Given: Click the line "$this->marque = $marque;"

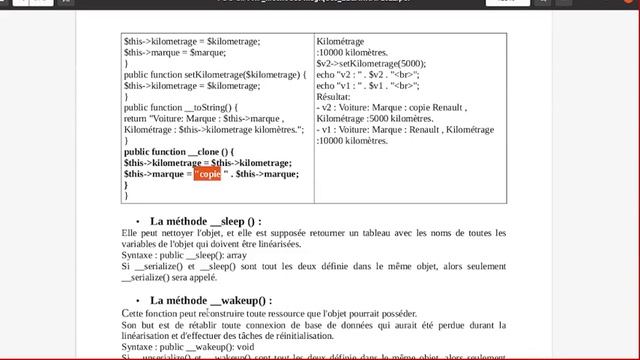Looking at the screenshot, I should [x=175, y=53].
